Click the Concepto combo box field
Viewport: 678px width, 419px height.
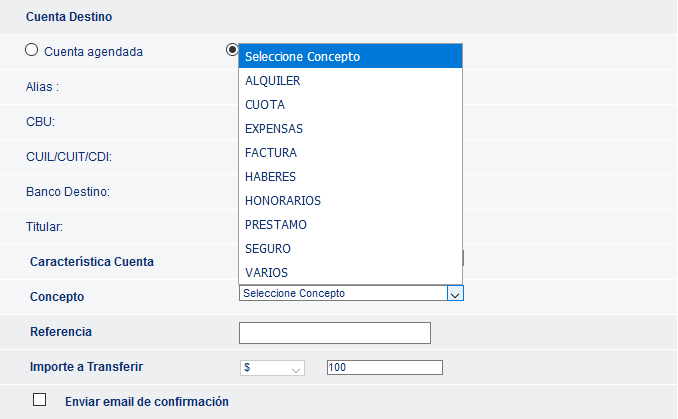coord(351,293)
